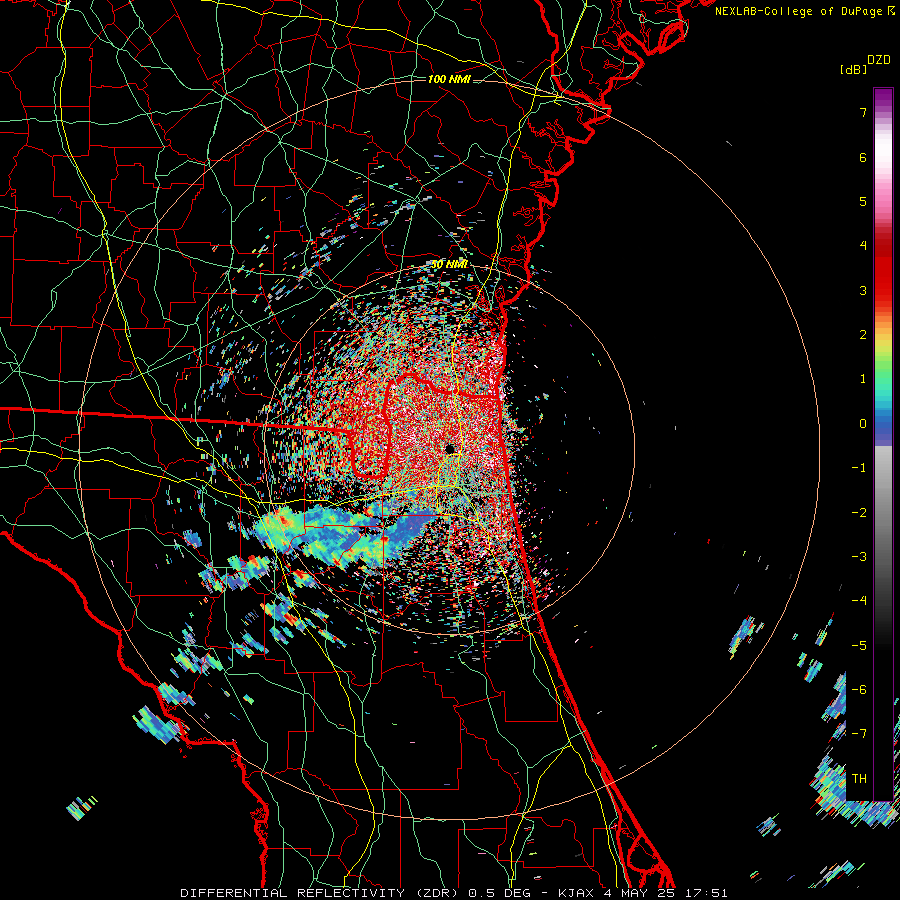Click the positive 1 value on color scale
Screen dimensions: 900x900
(863, 379)
